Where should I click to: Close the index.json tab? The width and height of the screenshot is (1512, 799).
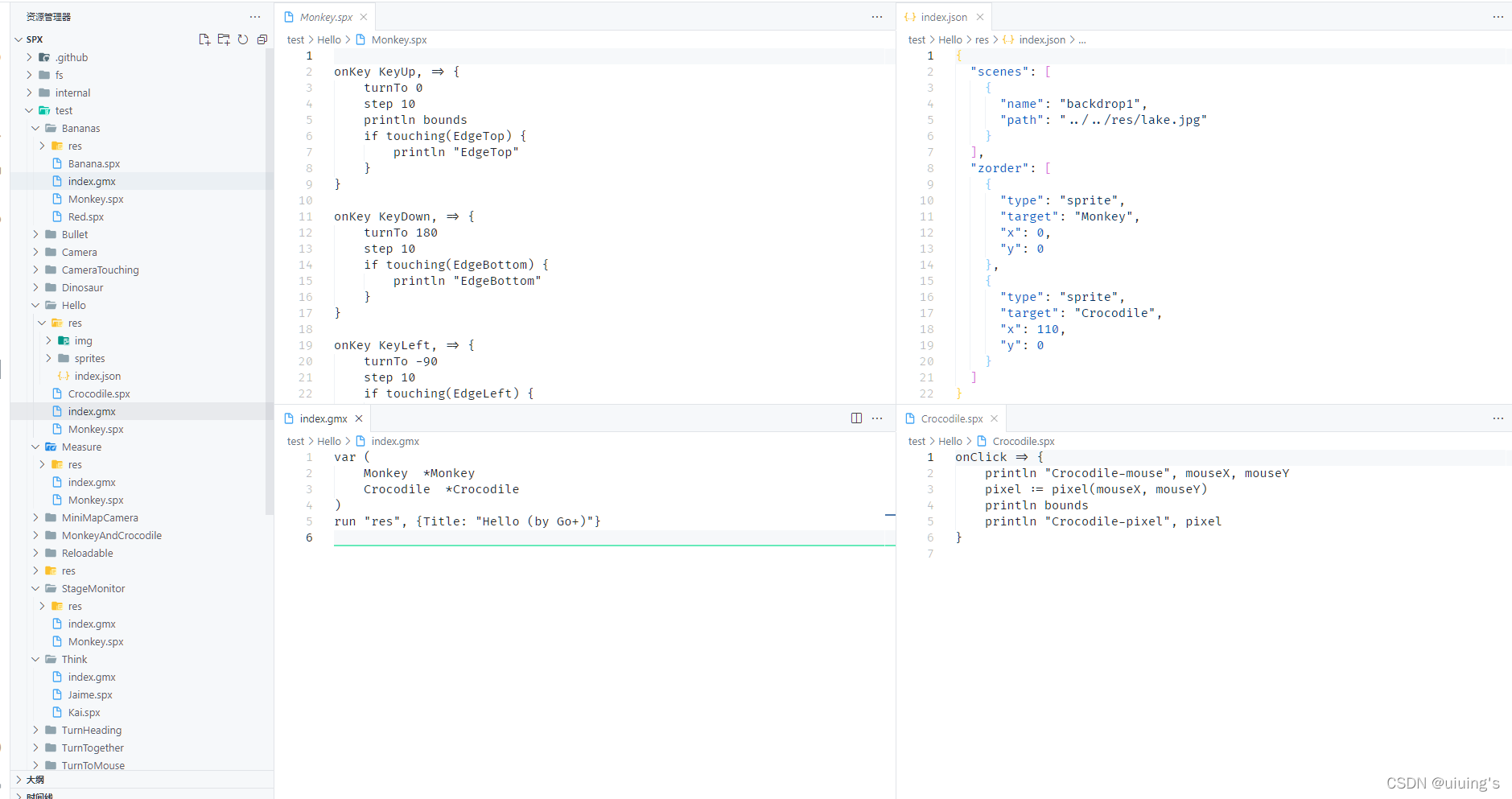point(980,17)
